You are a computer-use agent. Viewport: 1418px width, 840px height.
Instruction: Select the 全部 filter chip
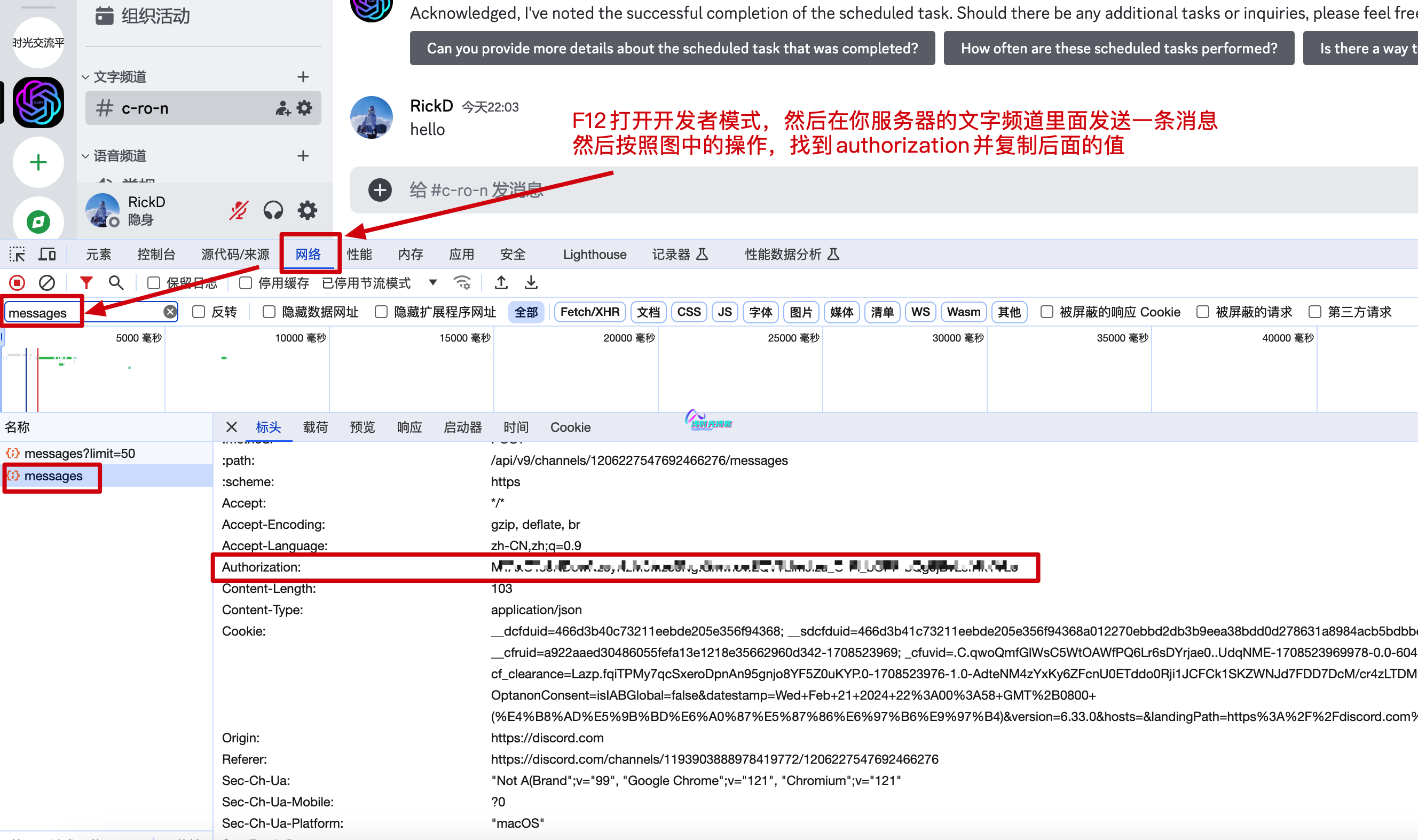pyautogui.click(x=526, y=312)
